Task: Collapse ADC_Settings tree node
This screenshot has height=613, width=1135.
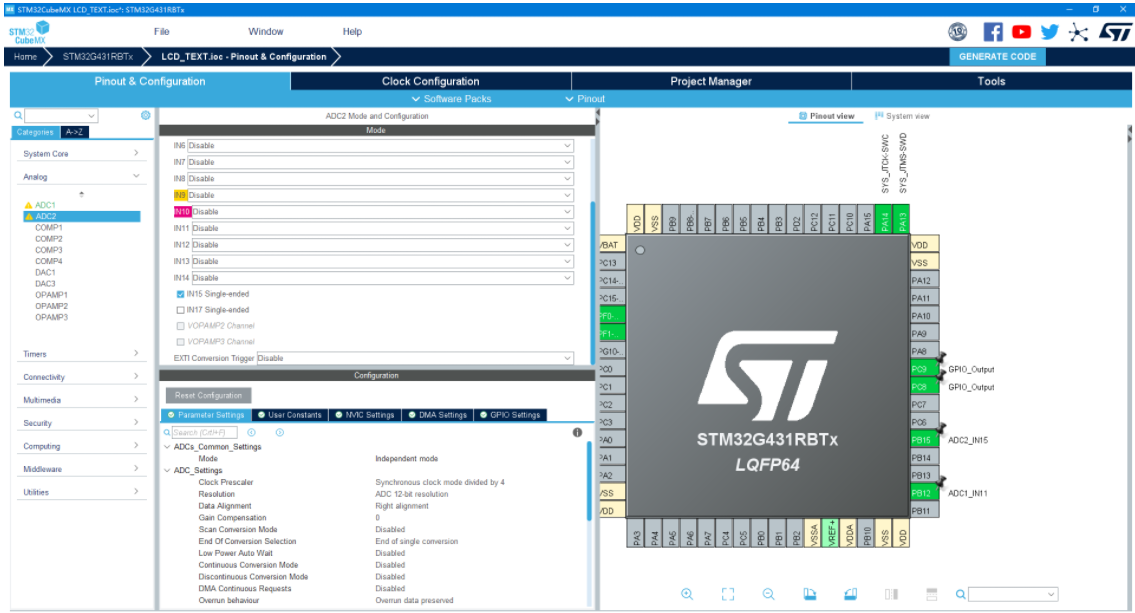Action: click(x=167, y=470)
